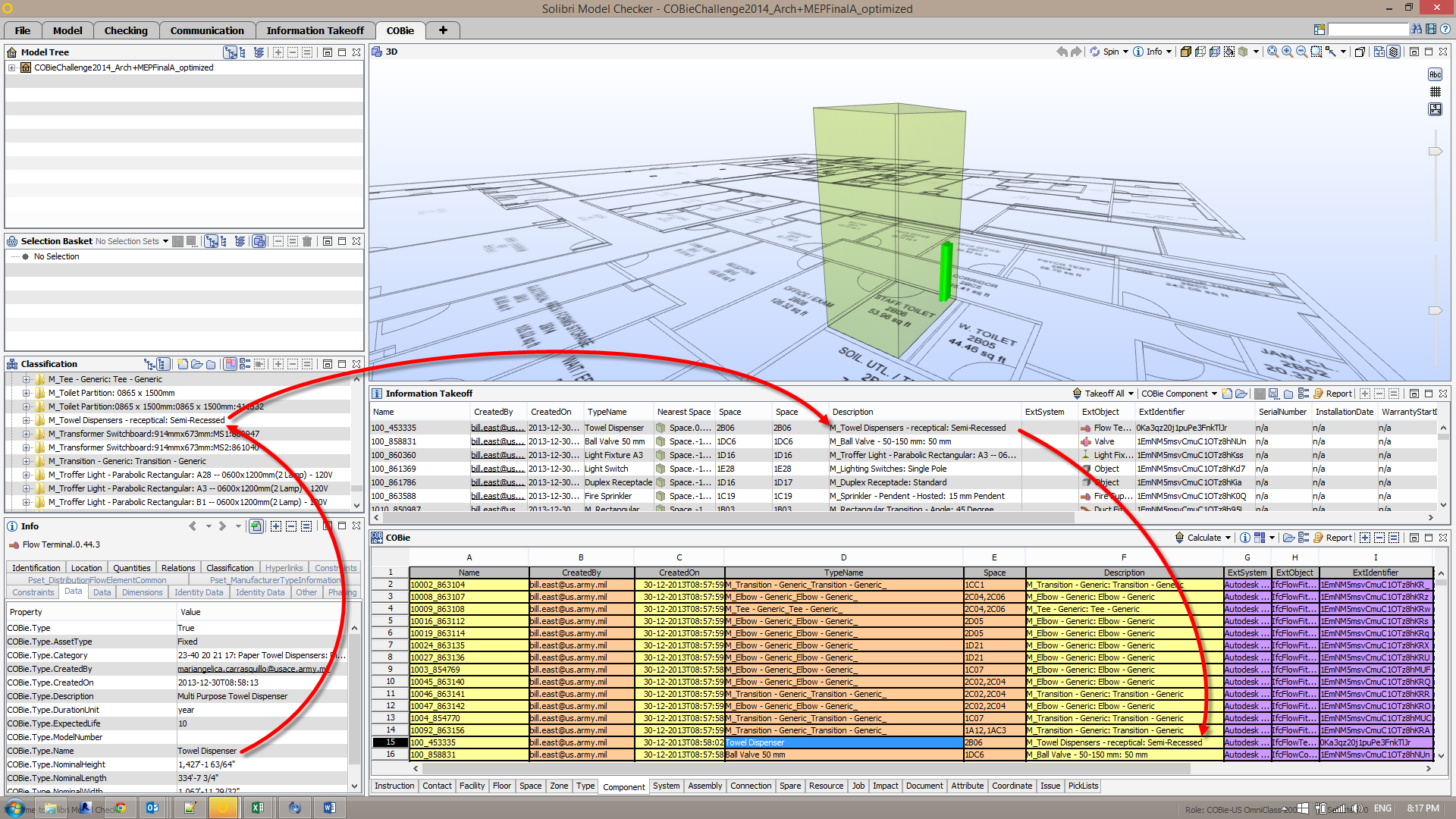
Task: Click the Model Tree home icon
Action: pos(12,52)
